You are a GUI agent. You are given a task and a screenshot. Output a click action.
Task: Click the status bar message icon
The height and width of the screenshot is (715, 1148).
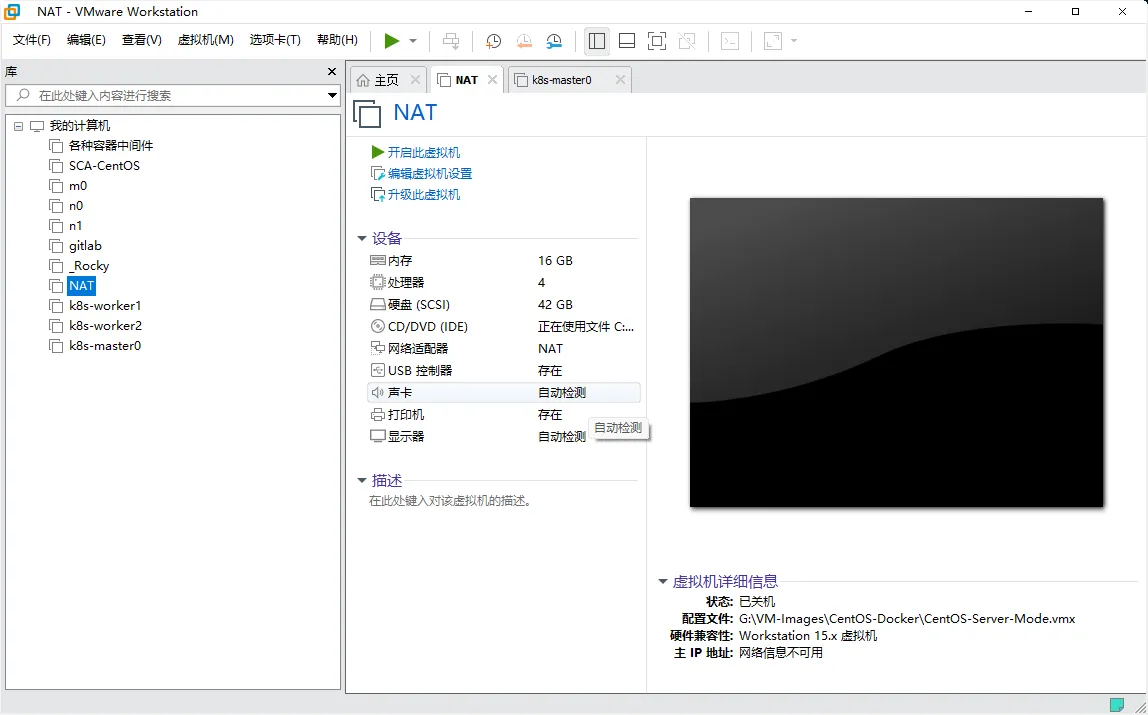click(x=1117, y=705)
